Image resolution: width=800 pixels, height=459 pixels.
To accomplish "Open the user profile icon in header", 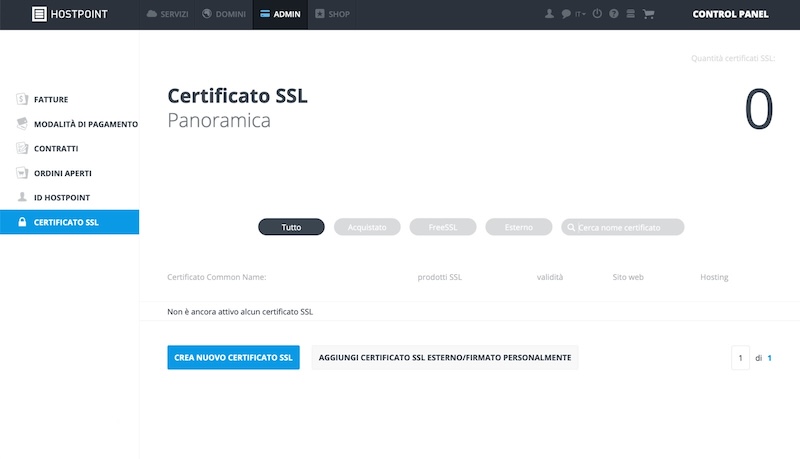I will coord(549,14).
